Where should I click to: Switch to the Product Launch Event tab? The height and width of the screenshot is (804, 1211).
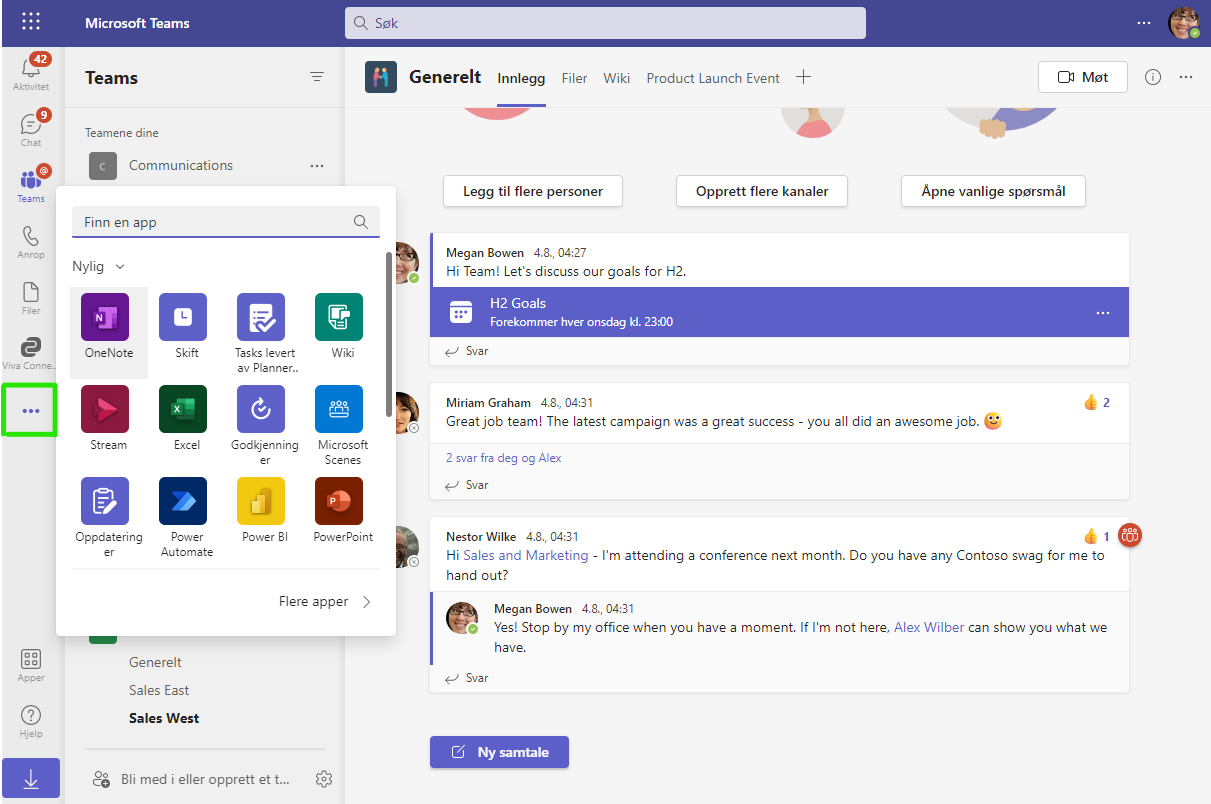coord(712,77)
